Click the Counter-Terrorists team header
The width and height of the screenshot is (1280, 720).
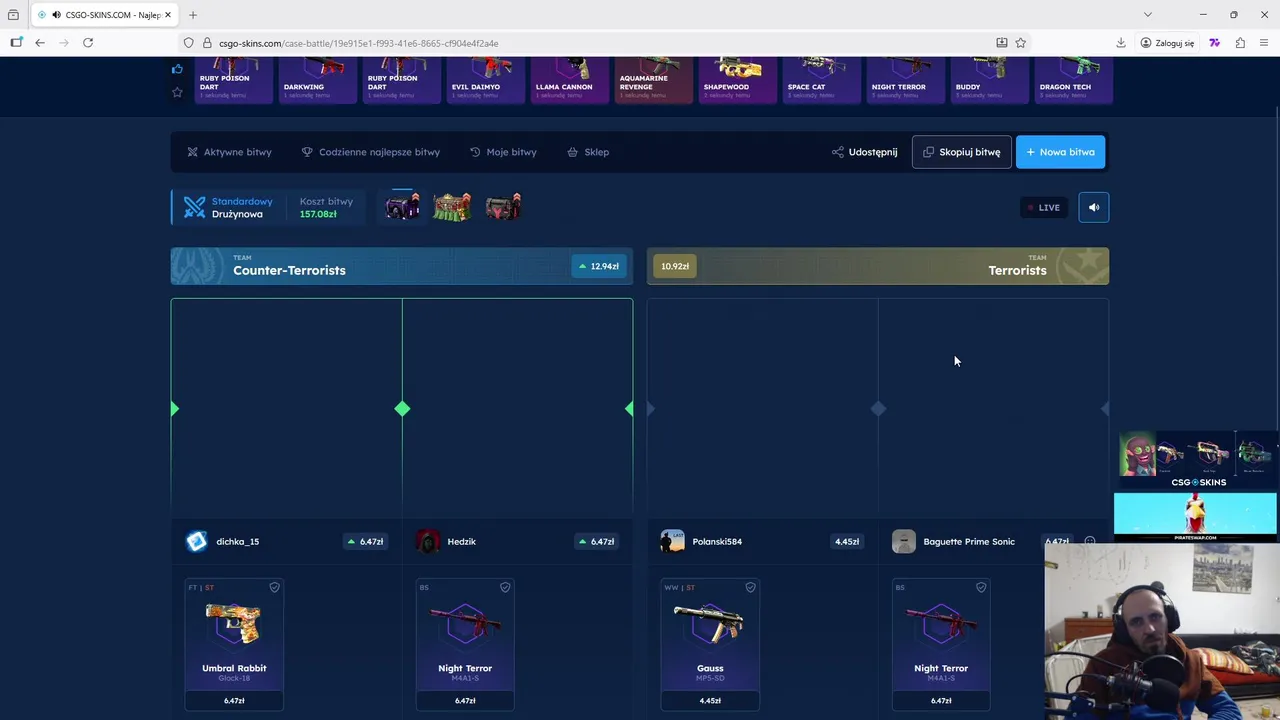[x=401, y=266]
